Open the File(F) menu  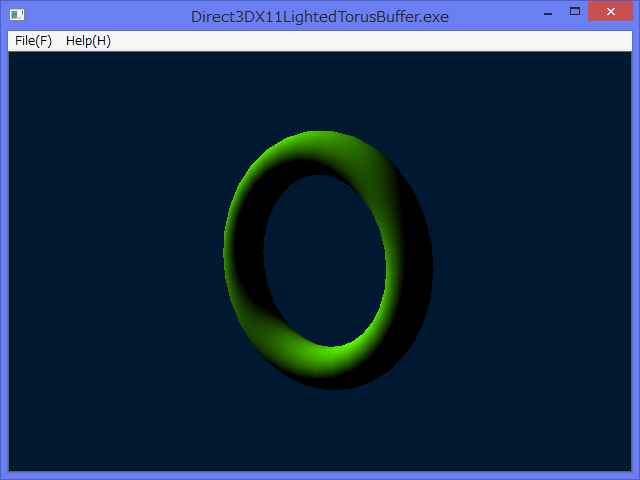pos(33,41)
